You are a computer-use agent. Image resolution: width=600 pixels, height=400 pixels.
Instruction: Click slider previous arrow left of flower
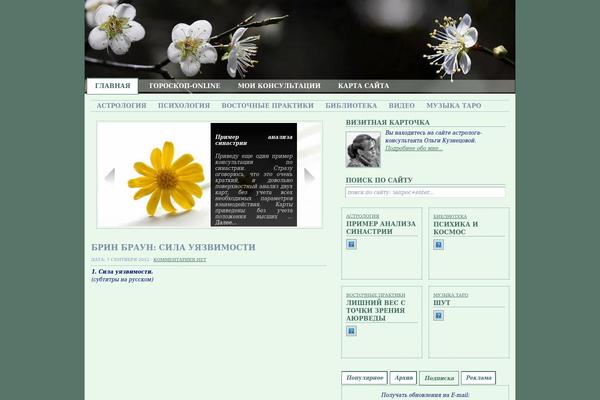coord(110,175)
